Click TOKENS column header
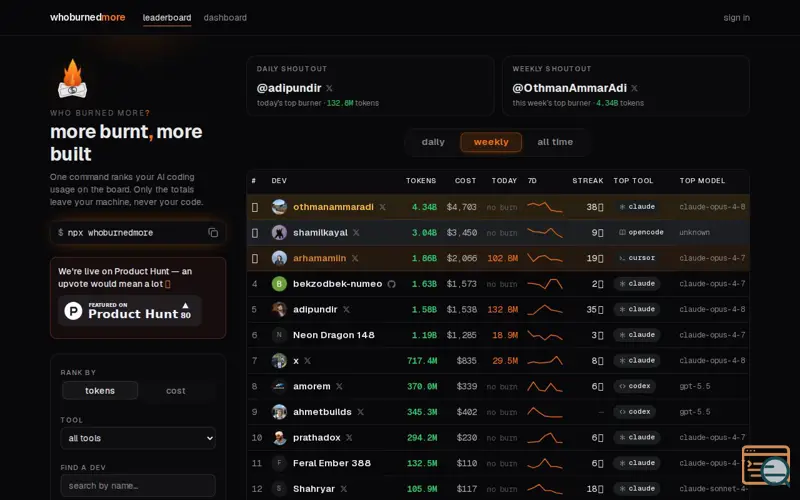 [x=421, y=181]
